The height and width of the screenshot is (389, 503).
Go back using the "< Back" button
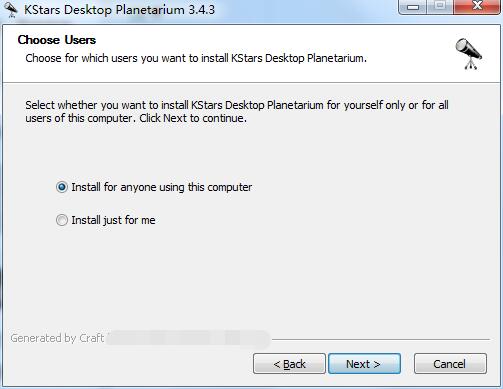coord(289,364)
